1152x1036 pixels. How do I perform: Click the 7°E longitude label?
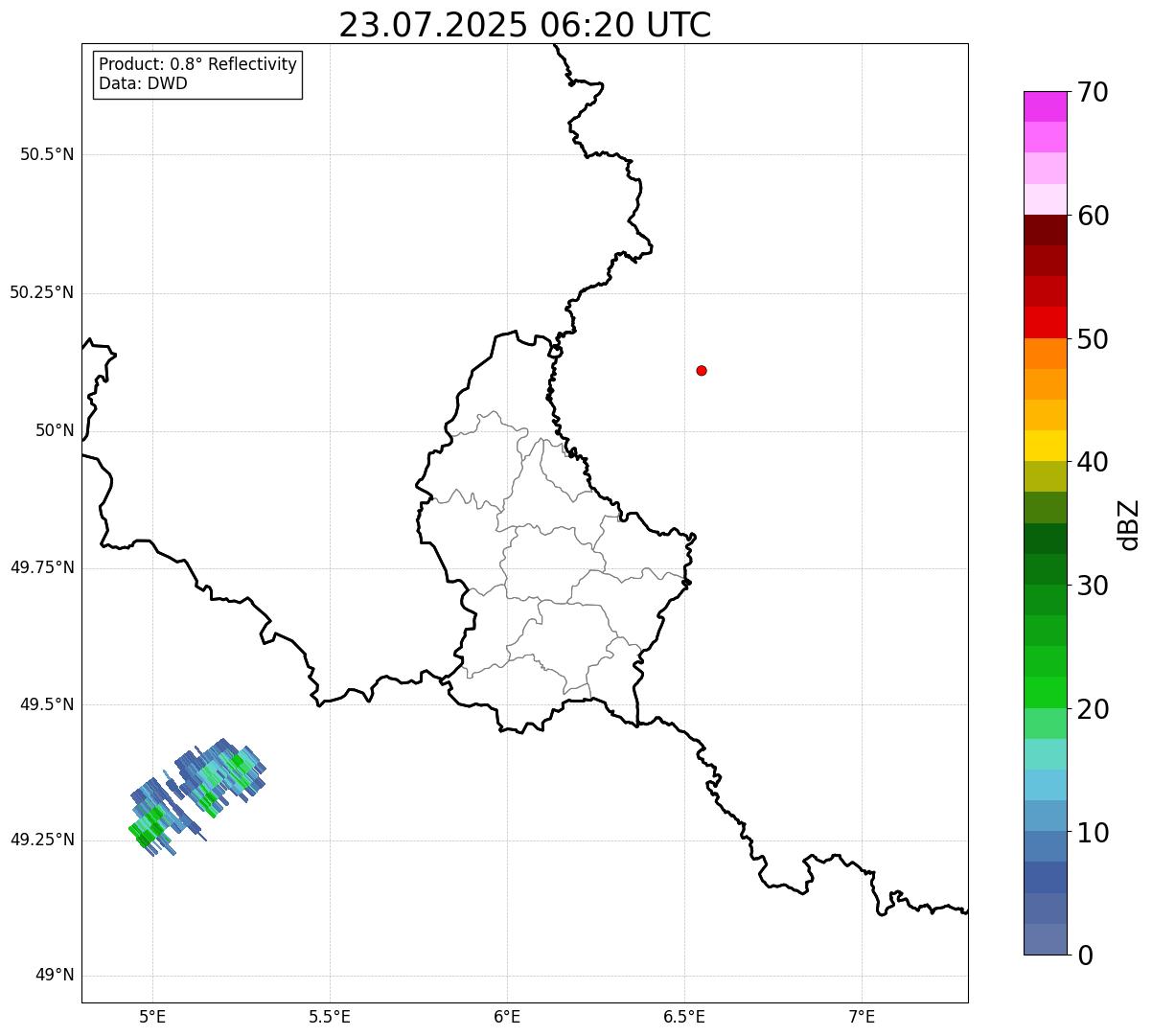pos(862,1017)
